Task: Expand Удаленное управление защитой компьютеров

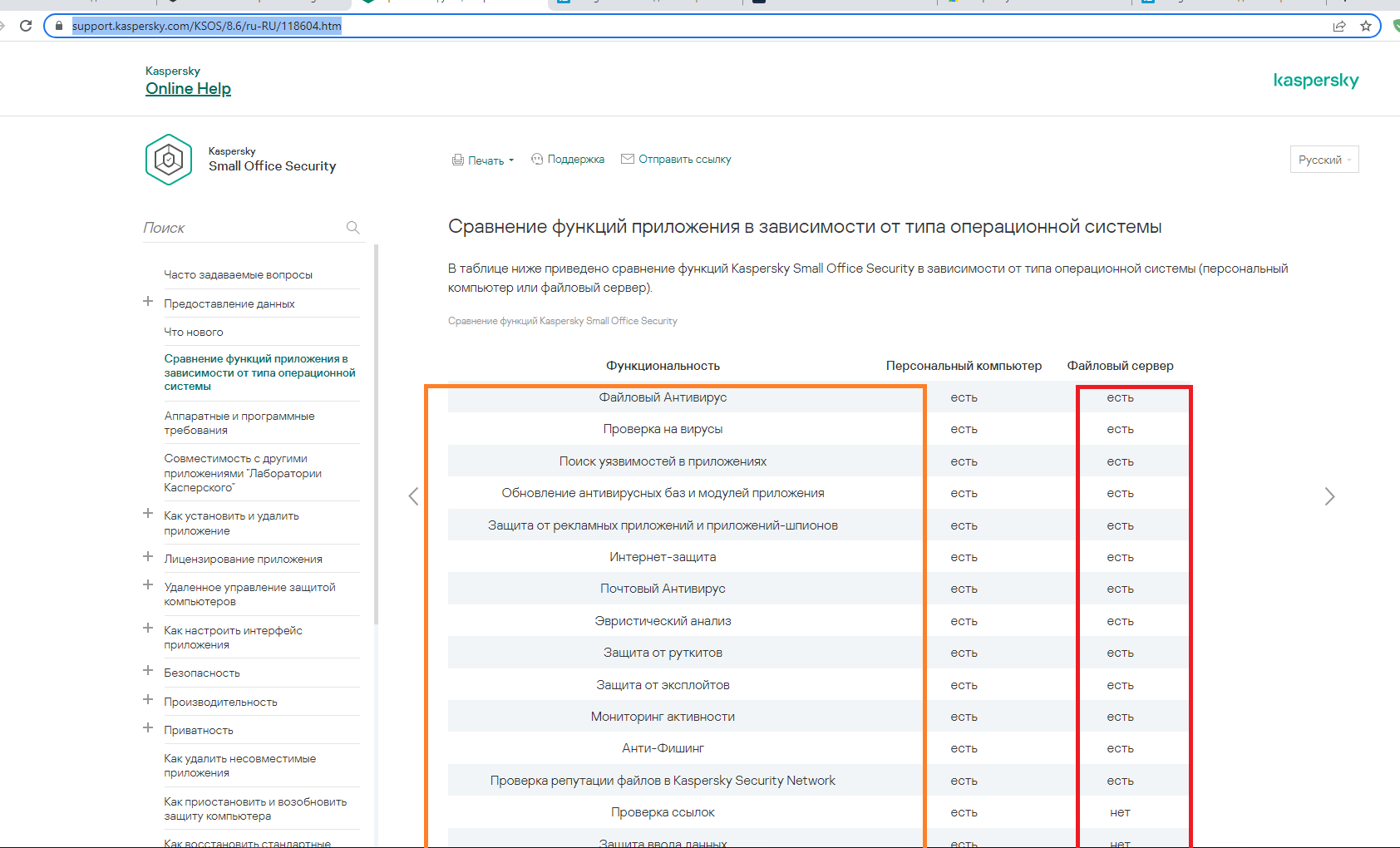Action: [148, 585]
